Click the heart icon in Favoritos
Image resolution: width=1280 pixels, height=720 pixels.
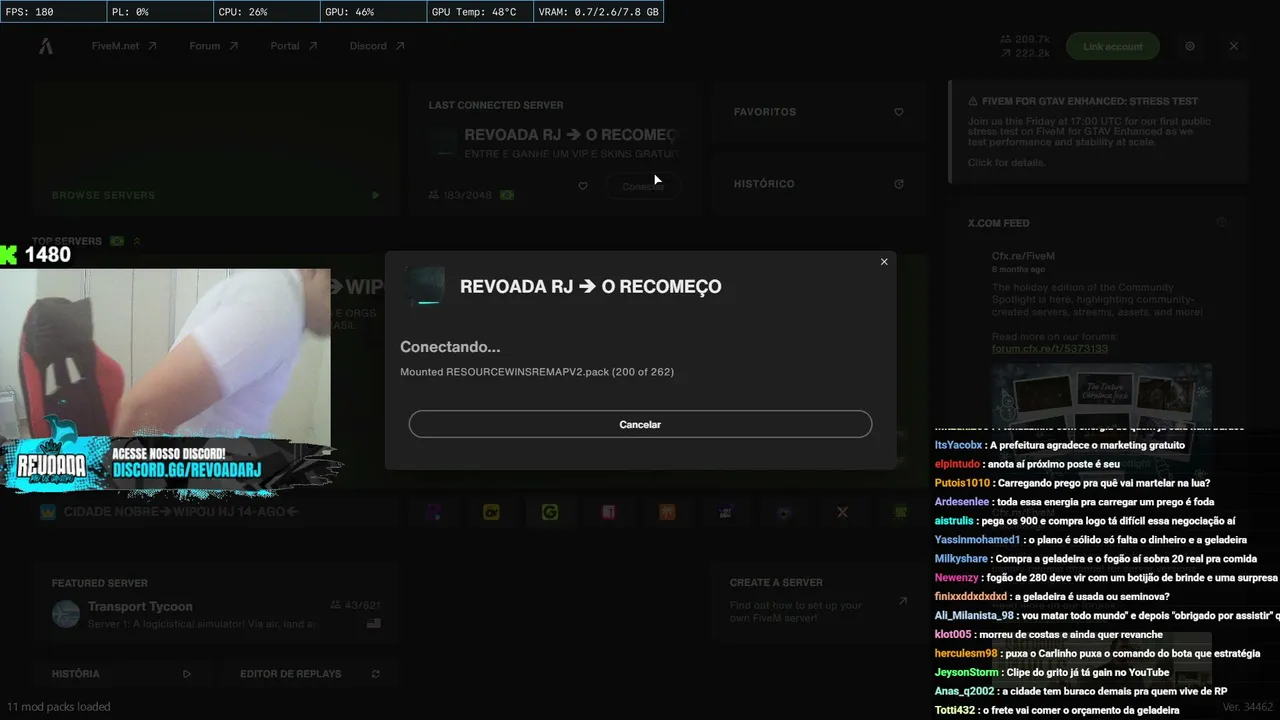click(x=899, y=112)
